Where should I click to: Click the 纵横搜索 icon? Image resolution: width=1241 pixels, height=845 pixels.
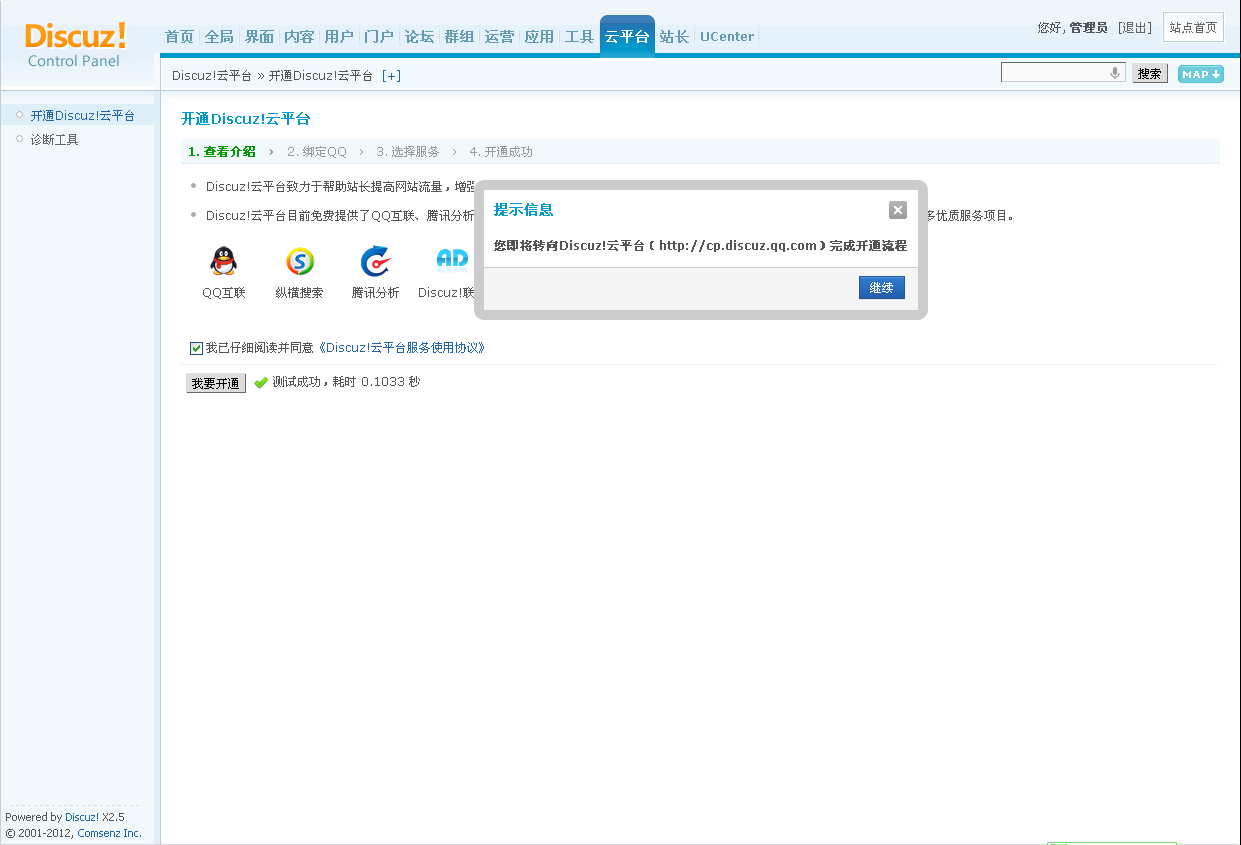coord(300,261)
